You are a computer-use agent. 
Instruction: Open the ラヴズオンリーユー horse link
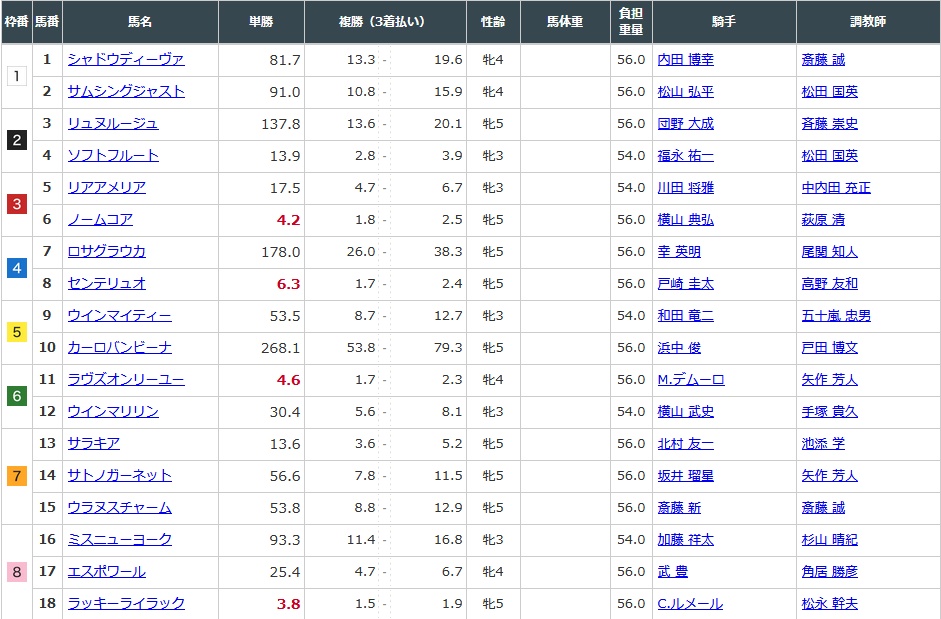[126, 380]
